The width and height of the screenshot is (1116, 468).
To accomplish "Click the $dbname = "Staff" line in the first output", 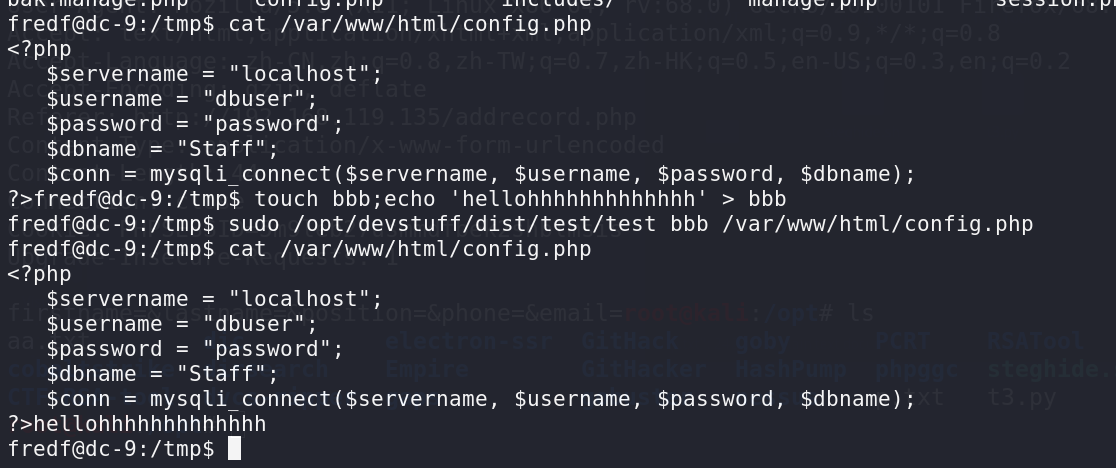I will pos(162,149).
